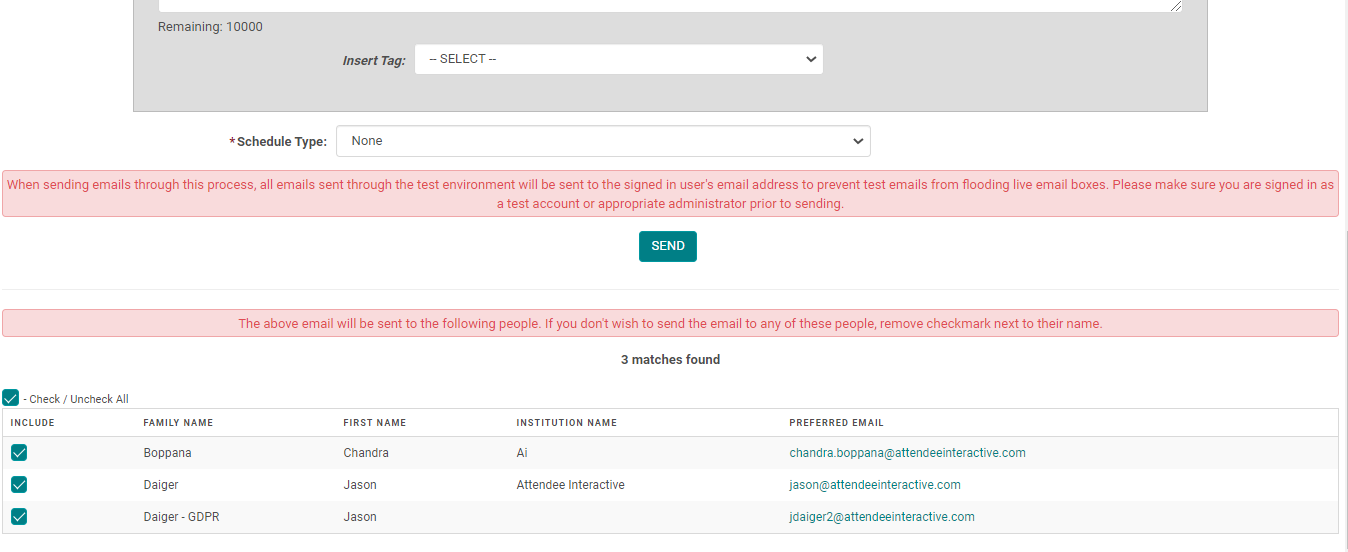Select the Institution Name column header
The width and height of the screenshot is (1348, 552).
point(566,423)
